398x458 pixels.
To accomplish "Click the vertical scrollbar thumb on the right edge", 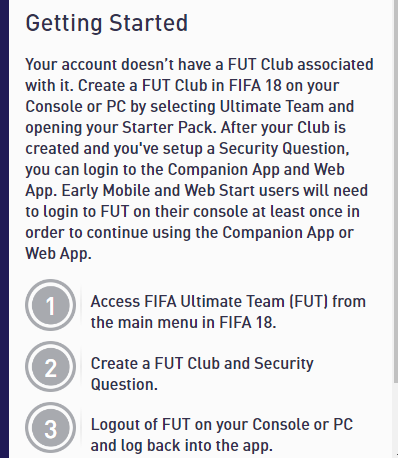I will pyautogui.click(x=396, y=192).
